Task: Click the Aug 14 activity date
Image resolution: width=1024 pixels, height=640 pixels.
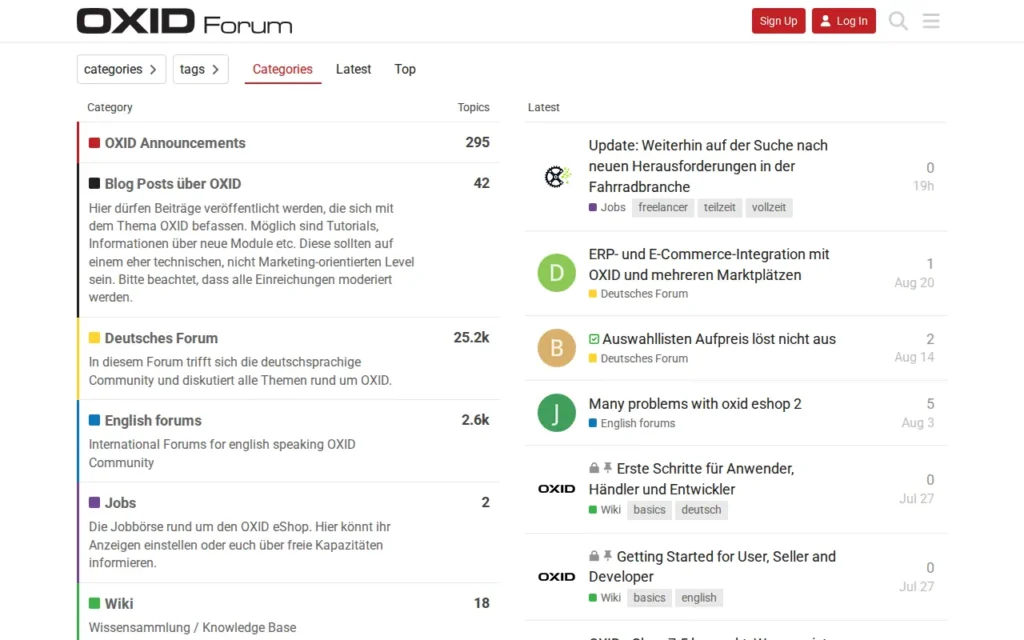Action: pyautogui.click(x=914, y=357)
